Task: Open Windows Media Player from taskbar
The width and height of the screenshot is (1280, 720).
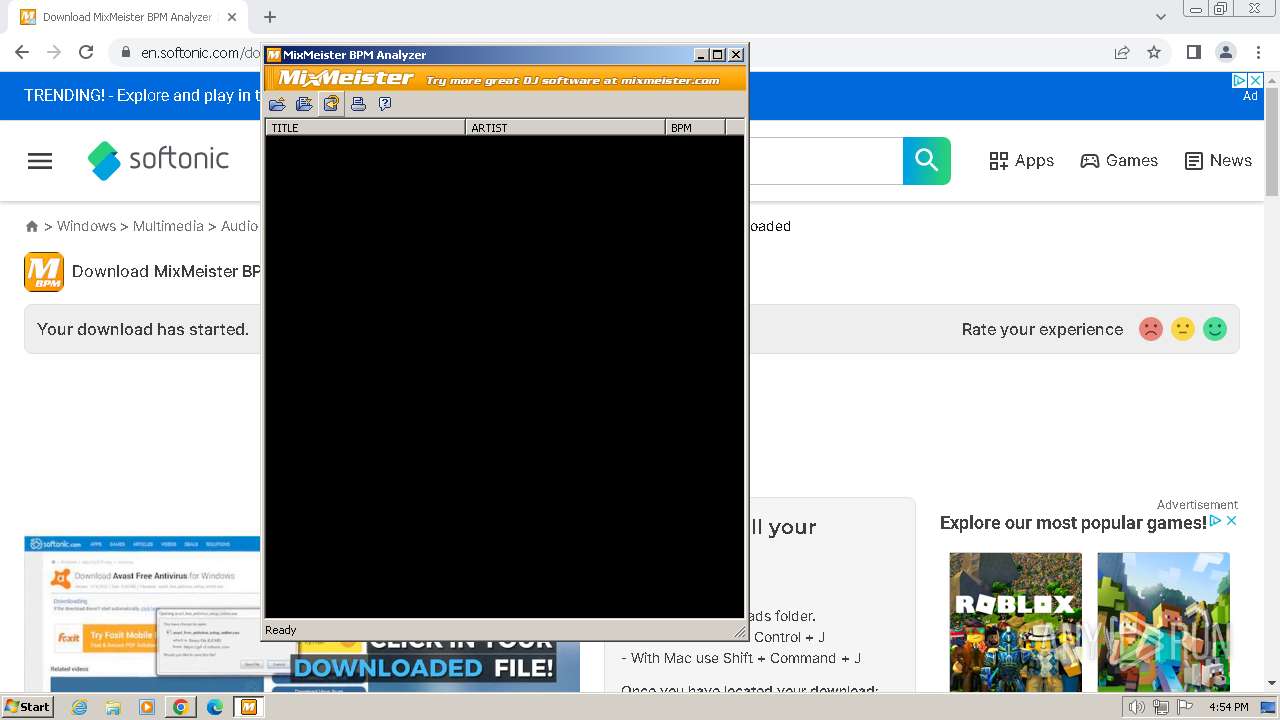Action: (147, 707)
